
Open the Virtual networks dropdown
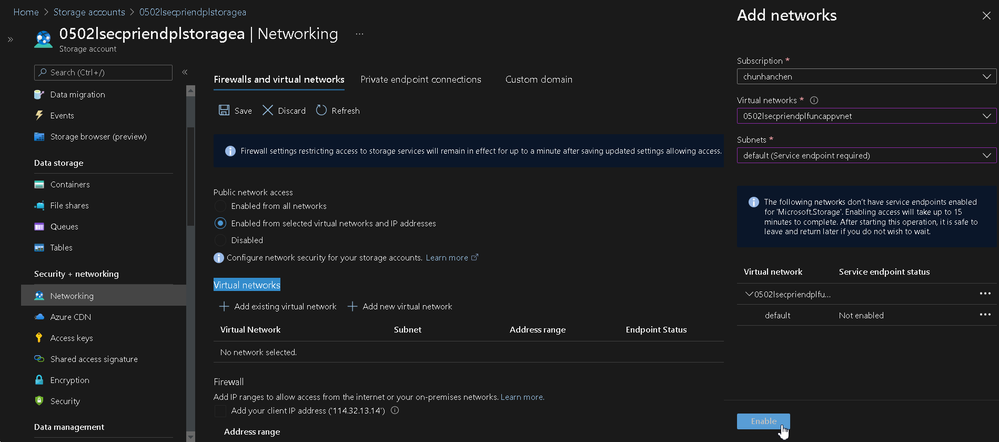tap(866, 116)
